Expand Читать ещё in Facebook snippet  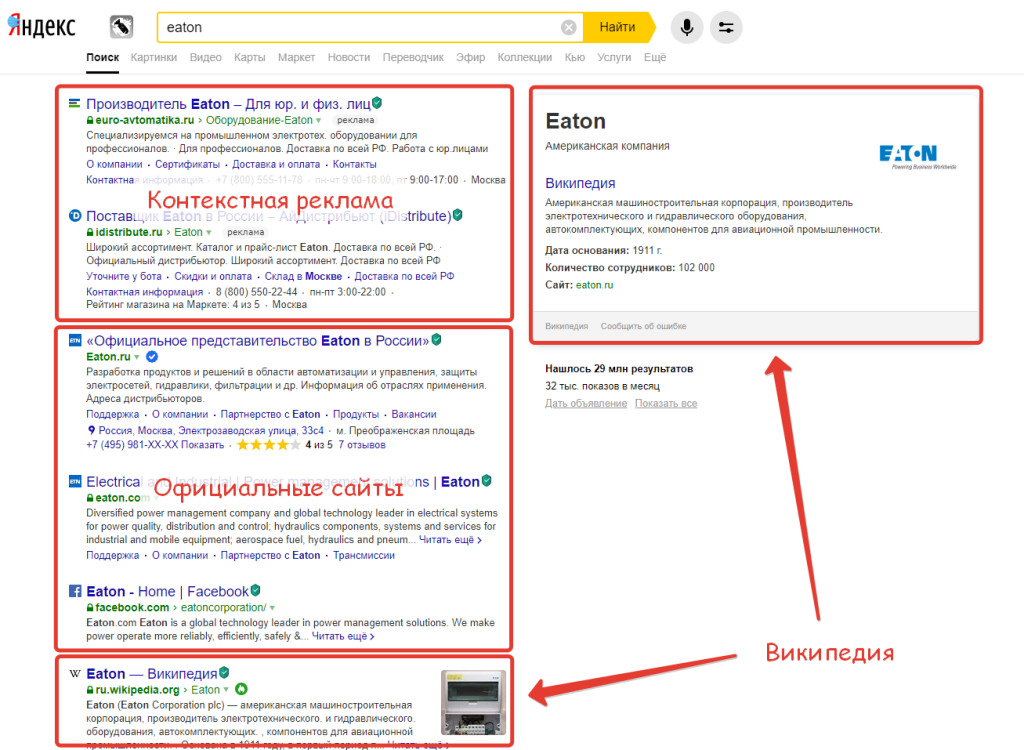tap(343, 636)
